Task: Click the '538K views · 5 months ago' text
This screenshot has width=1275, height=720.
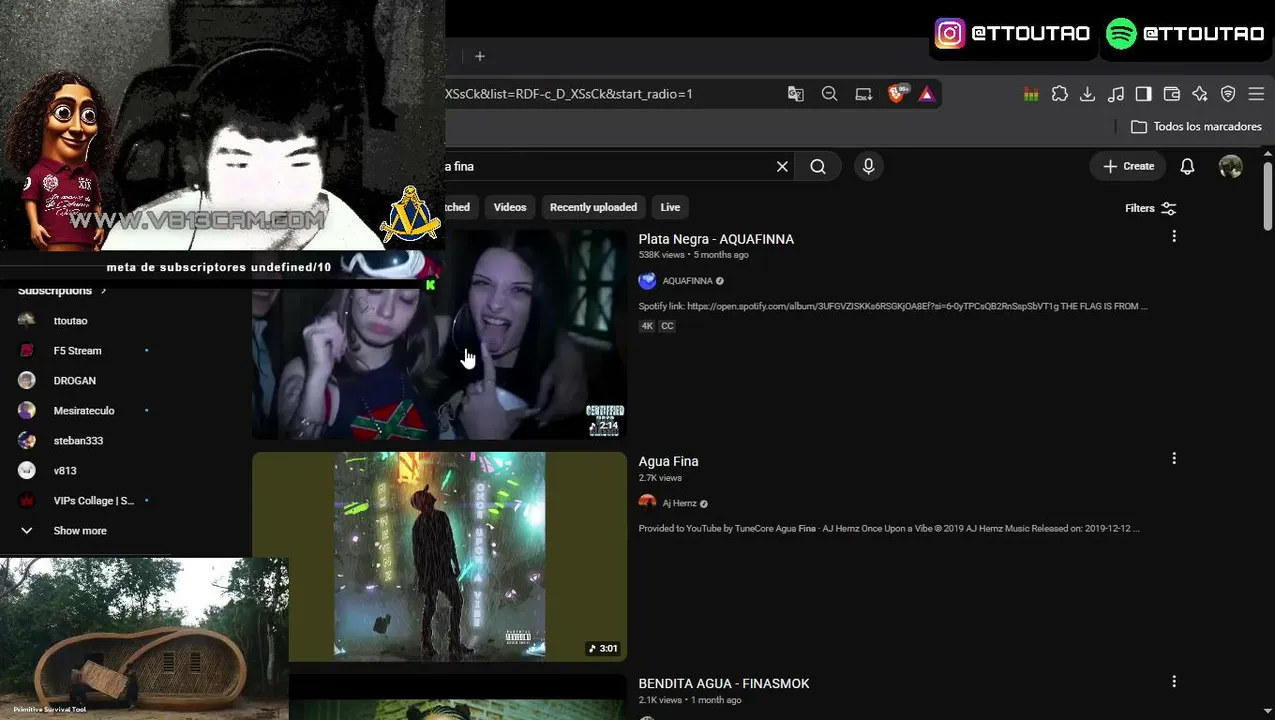Action: click(693, 255)
